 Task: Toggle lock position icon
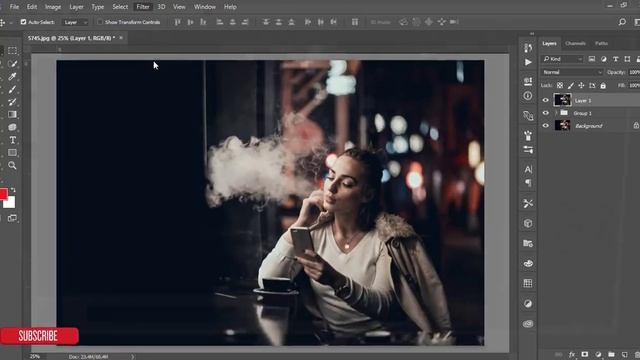pyautogui.click(x=581, y=85)
